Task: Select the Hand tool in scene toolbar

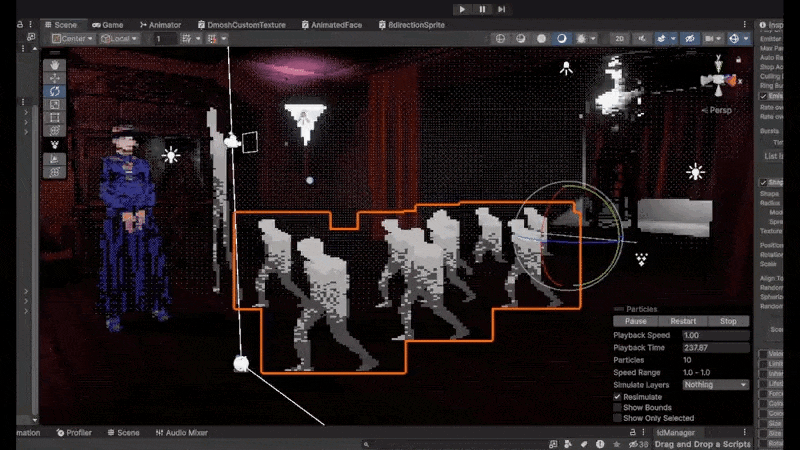Action: click(55, 65)
